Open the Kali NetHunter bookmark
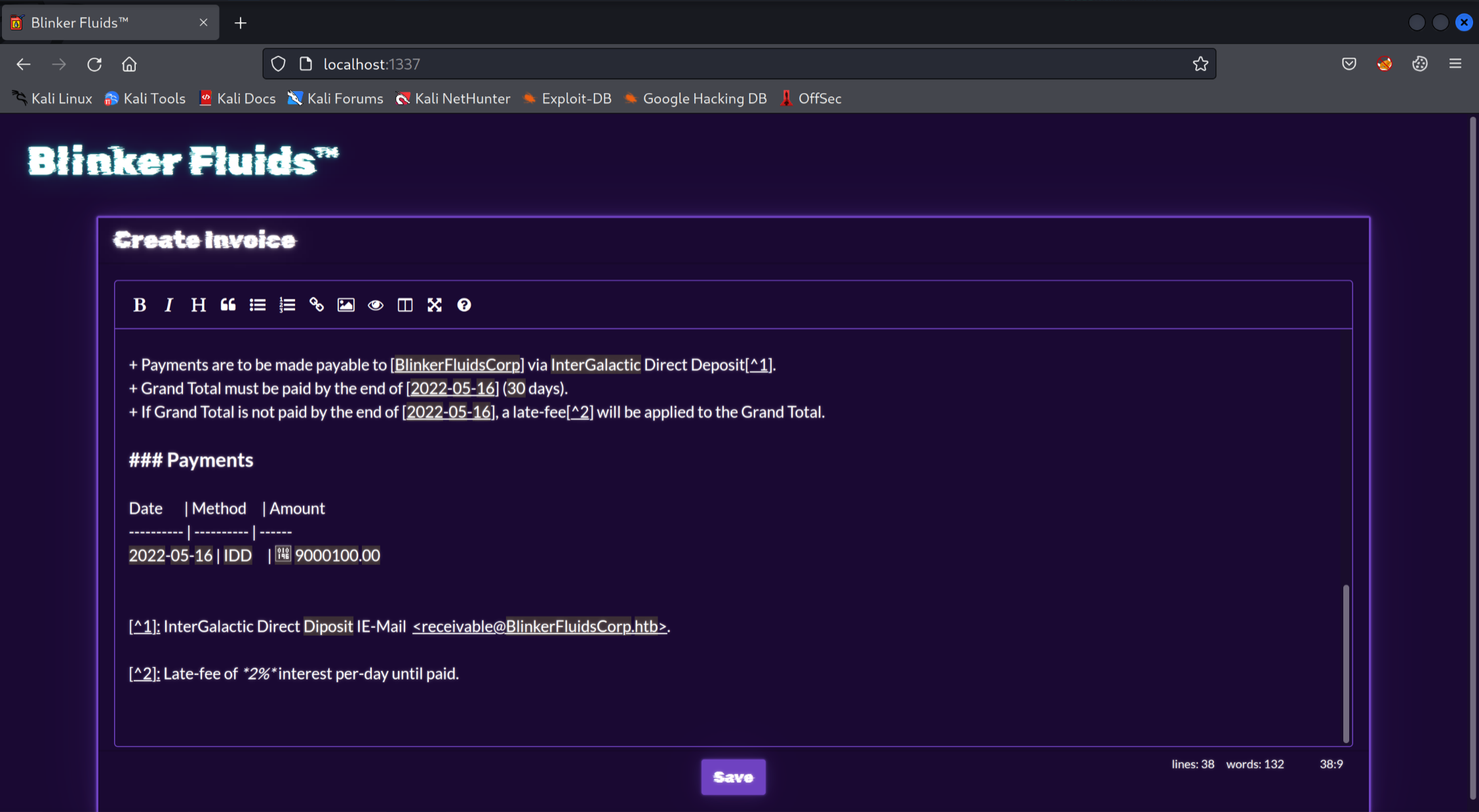Screen dimensions: 1479x812 click(x=452, y=98)
